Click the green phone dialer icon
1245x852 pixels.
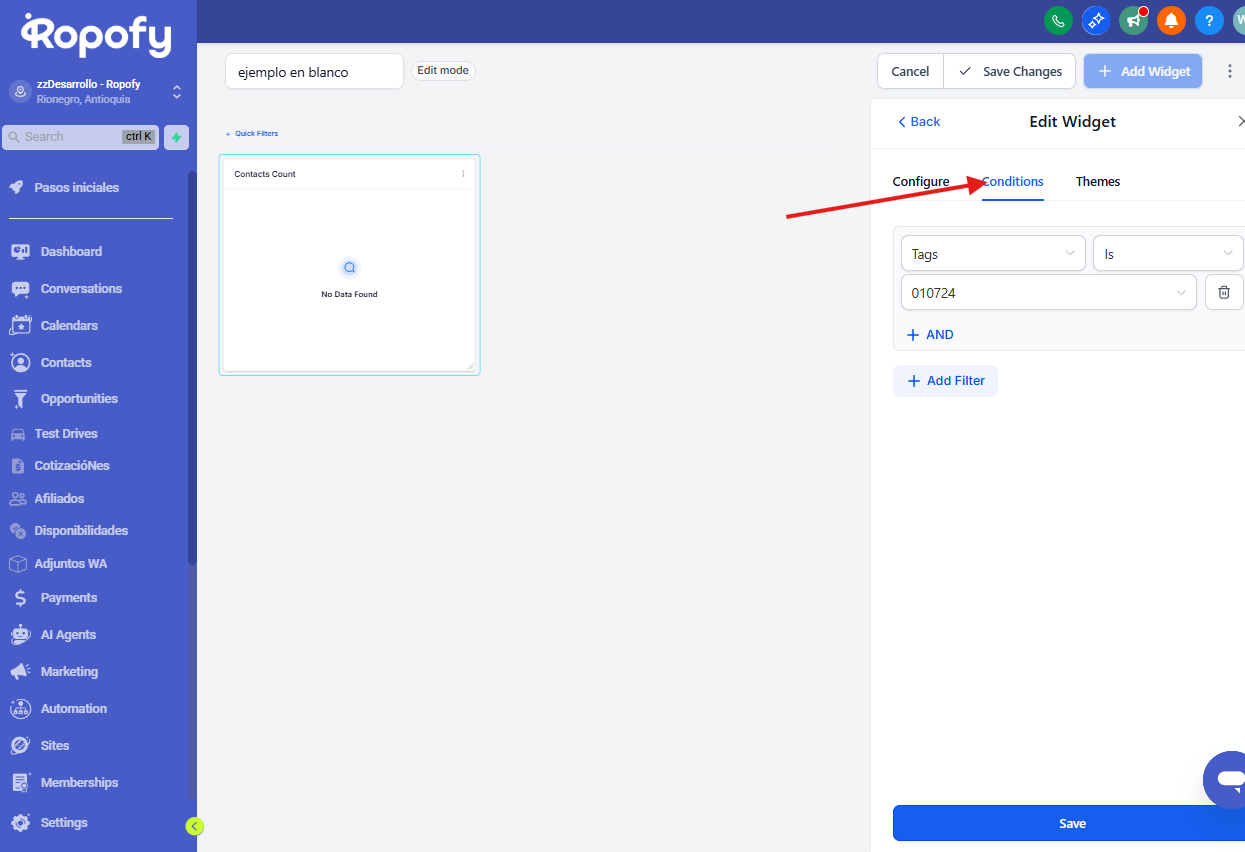[x=1058, y=20]
